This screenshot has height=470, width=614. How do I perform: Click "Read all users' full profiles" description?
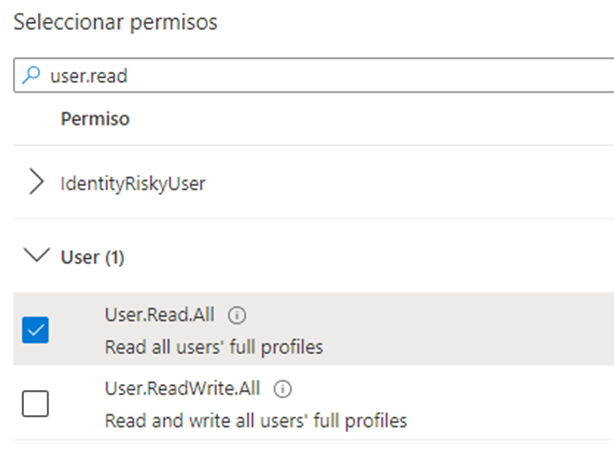pos(214,347)
